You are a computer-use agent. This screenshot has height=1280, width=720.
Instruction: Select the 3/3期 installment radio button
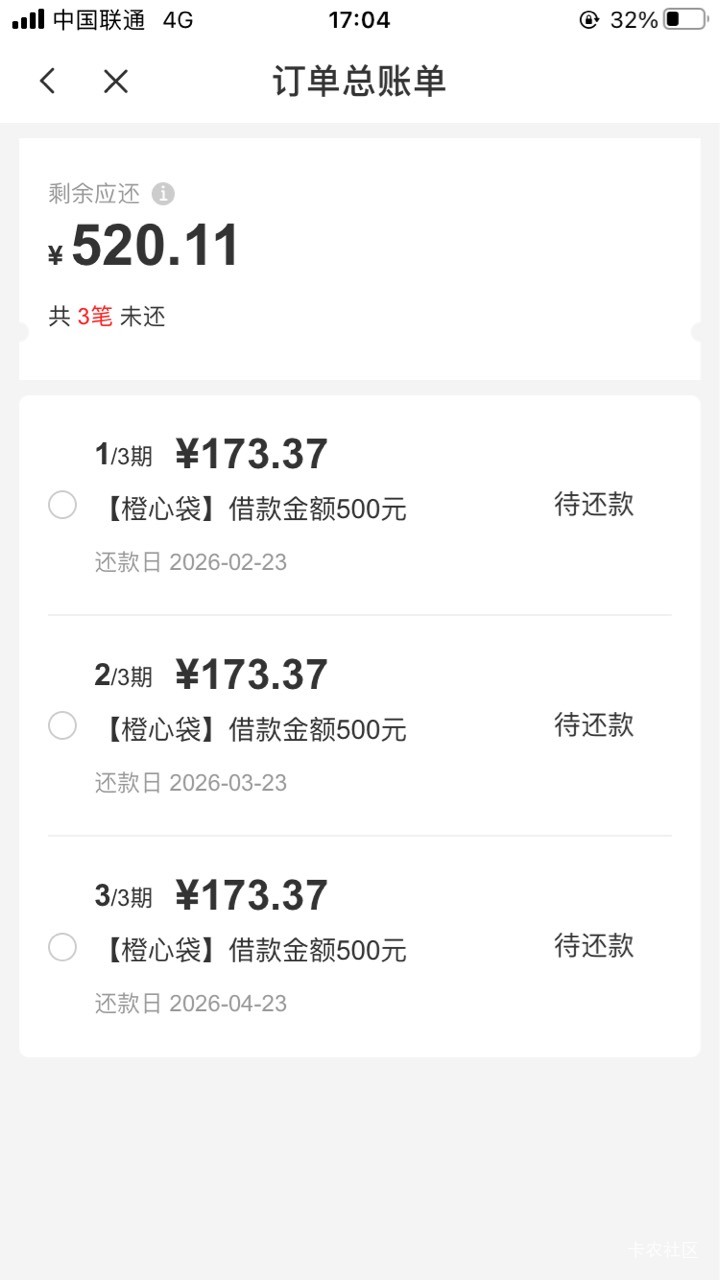[62, 947]
